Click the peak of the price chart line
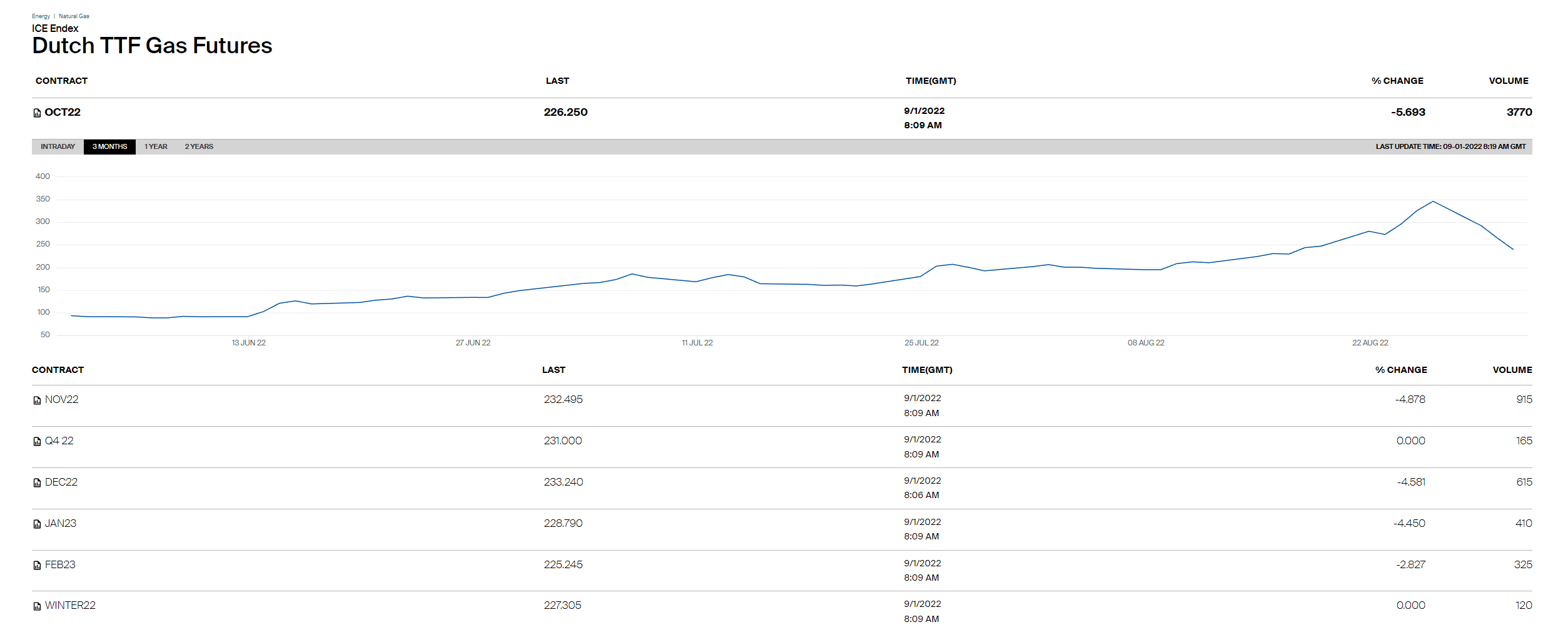This screenshot has width=1568, height=632. click(x=1433, y=201)
